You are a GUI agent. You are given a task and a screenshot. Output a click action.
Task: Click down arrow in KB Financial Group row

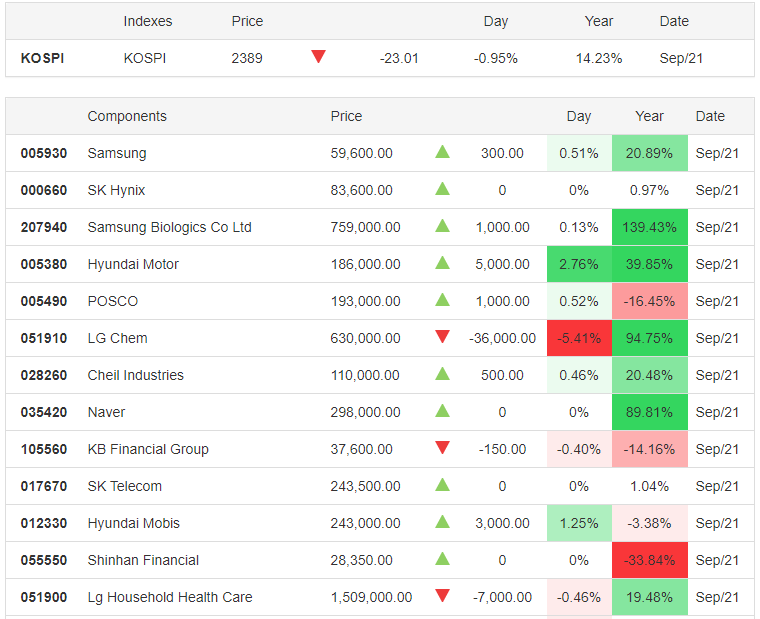click(443, 447)
